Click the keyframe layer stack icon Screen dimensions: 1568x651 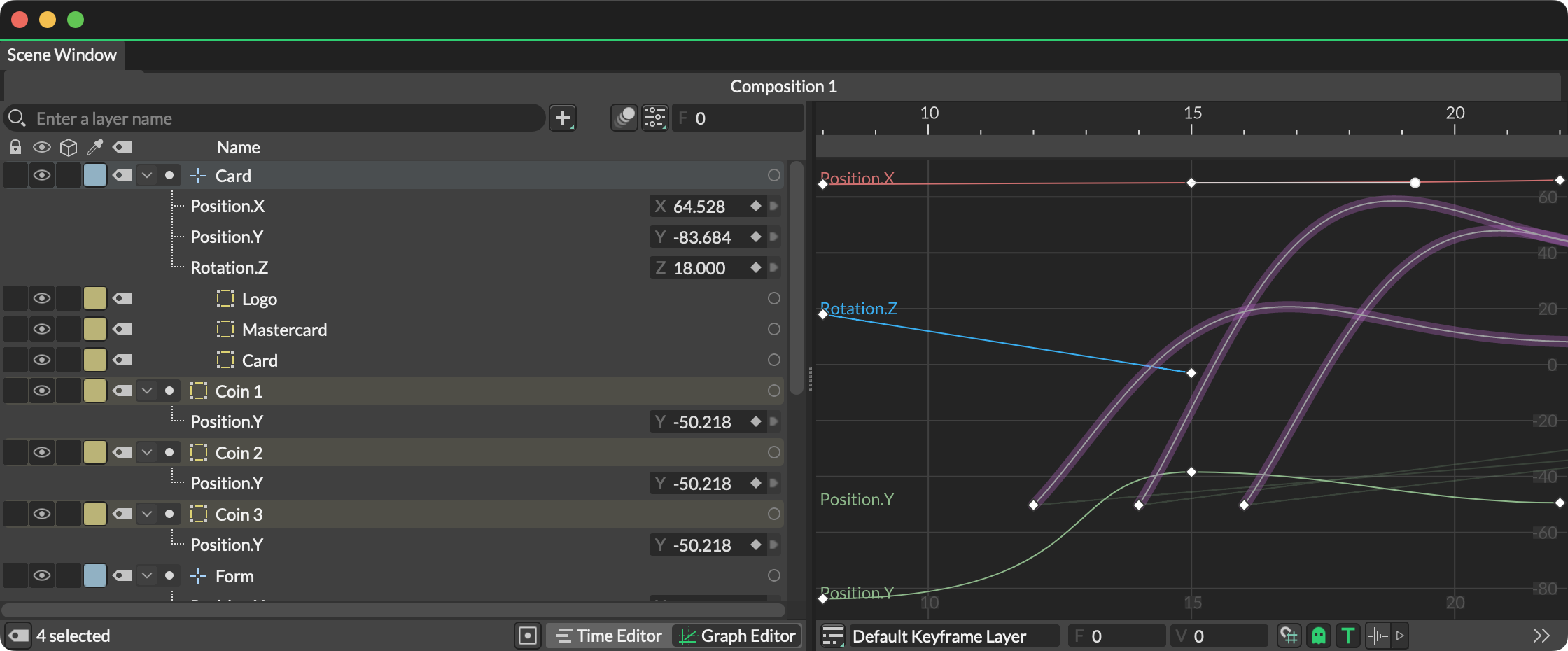pyautogui.click(x=832, y=636)
